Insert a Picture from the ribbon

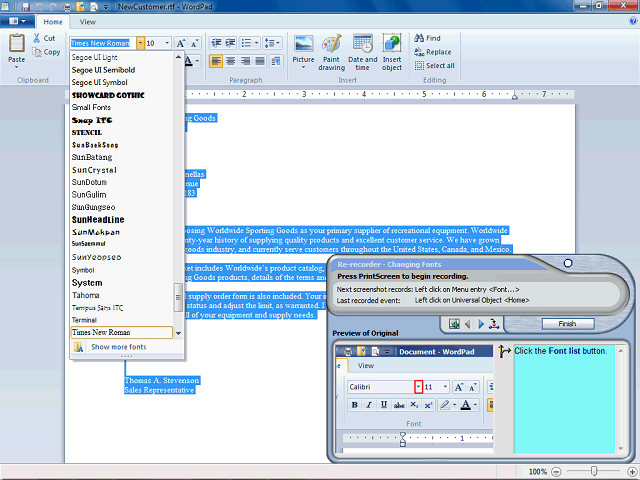(303, 48)
